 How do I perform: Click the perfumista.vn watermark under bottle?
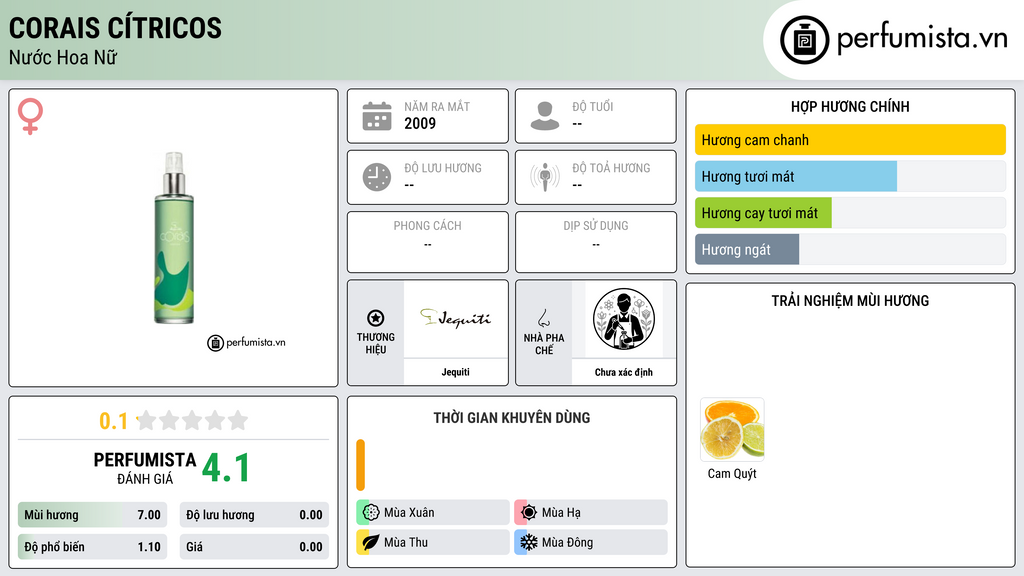click(246, 342)
